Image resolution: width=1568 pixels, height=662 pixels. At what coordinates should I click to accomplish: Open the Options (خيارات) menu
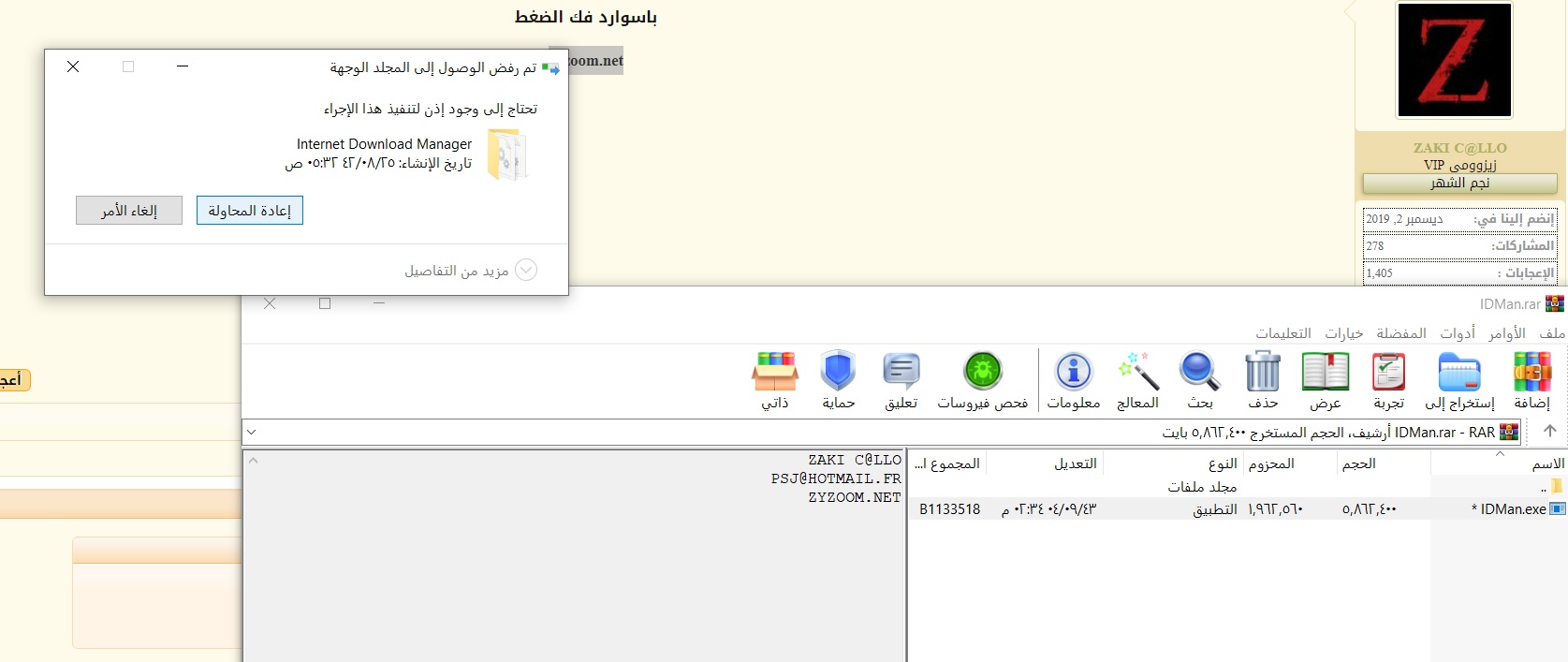[x=1344, y=333]
